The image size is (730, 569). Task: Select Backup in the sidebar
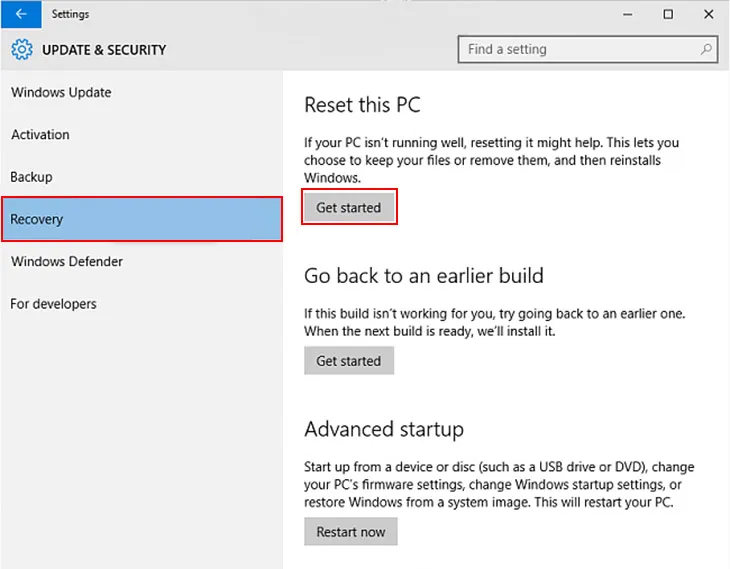31,177
